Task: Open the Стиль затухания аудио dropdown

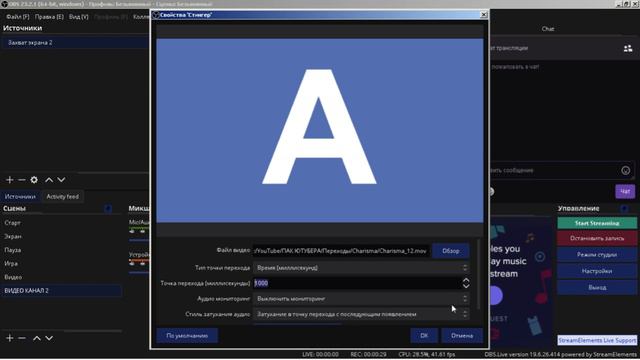Action: click(x=361, y=314)
